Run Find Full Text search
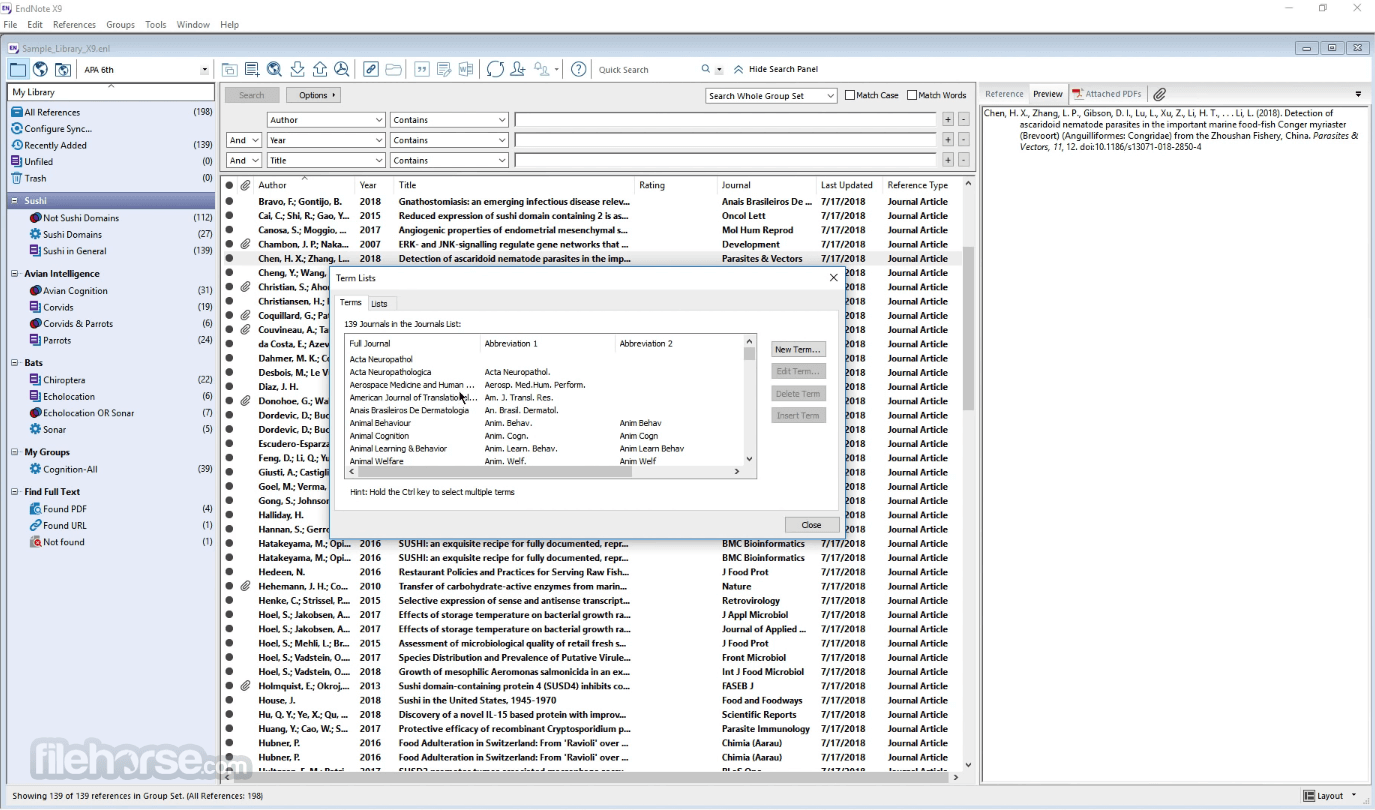The width and height of the screenshot is (1375, 810). click(342, 69)
